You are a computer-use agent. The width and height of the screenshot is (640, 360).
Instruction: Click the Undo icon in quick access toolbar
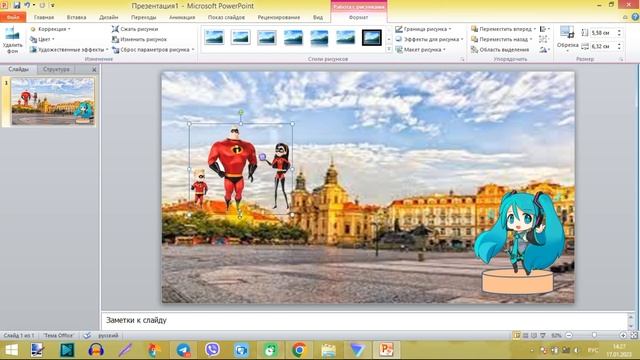27,5
